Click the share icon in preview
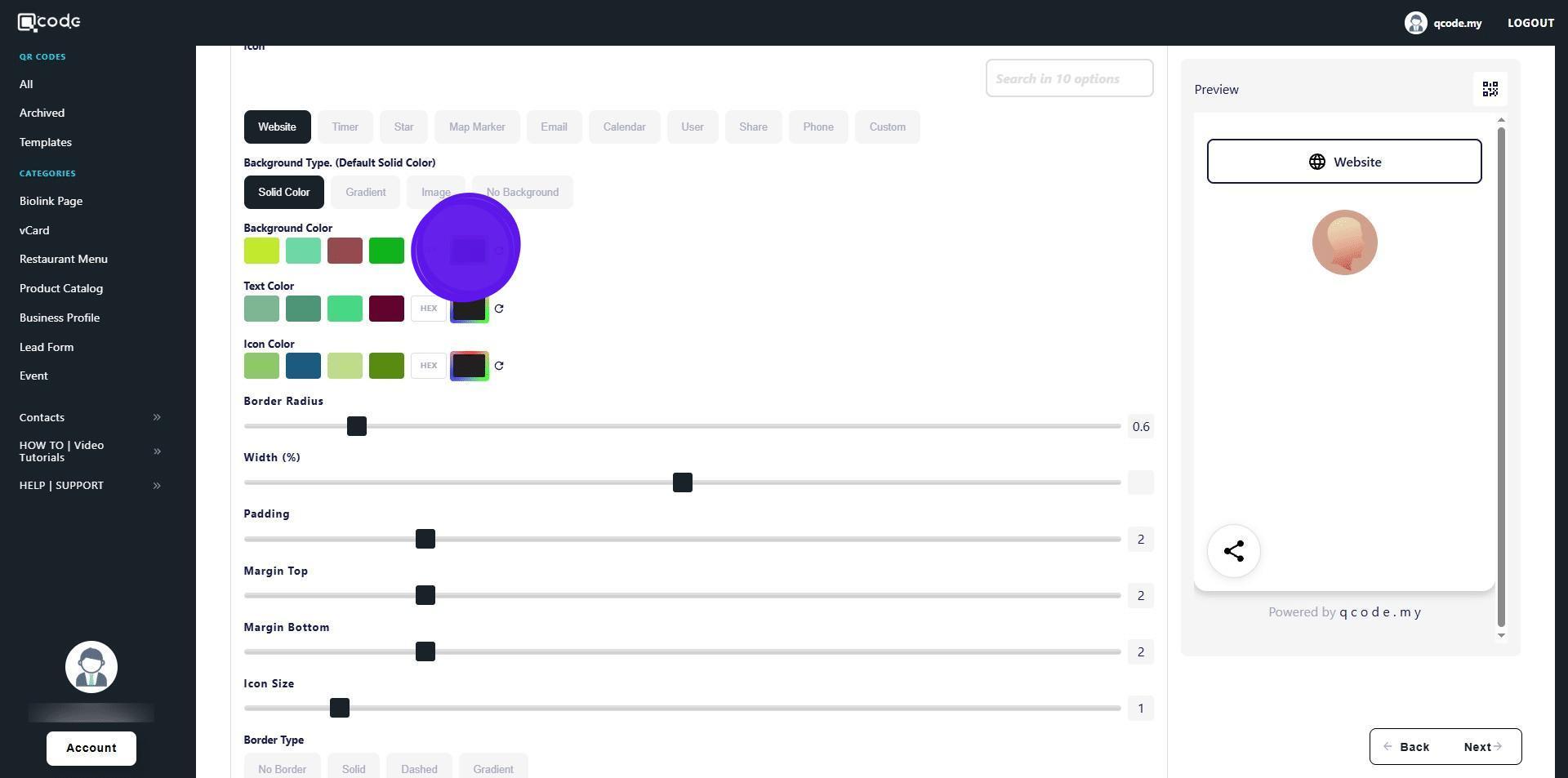This screenshot has width=1568, height=778. coord(1233,551)
